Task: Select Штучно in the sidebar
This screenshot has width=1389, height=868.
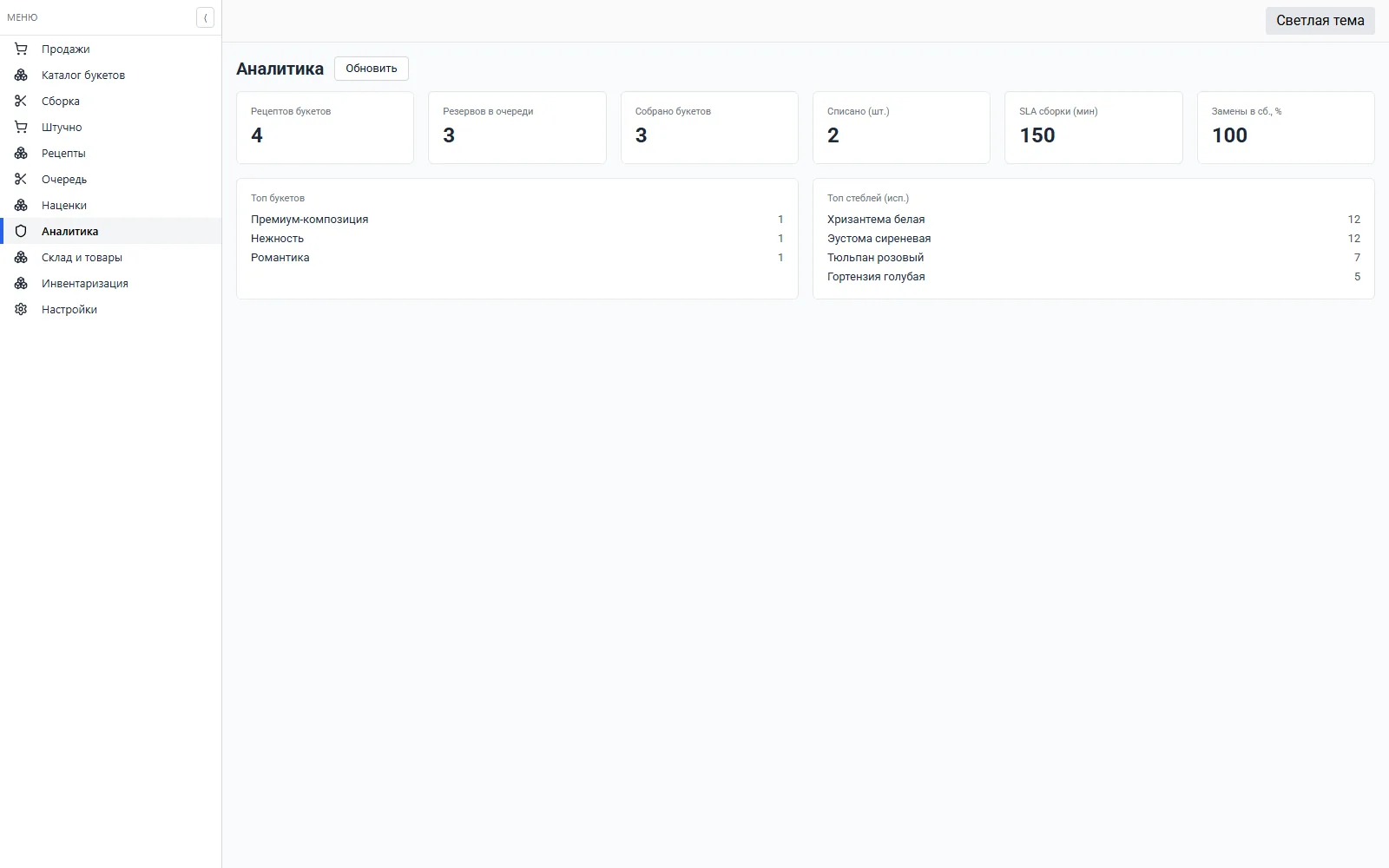Action: point(111,127)
